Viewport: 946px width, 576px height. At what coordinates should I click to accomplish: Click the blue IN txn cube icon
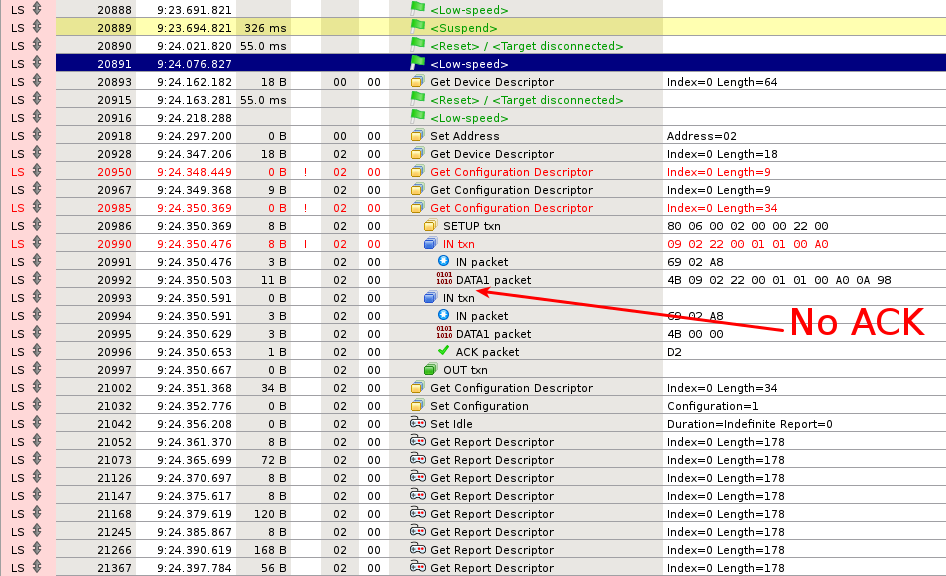click(x=430, y=244)
